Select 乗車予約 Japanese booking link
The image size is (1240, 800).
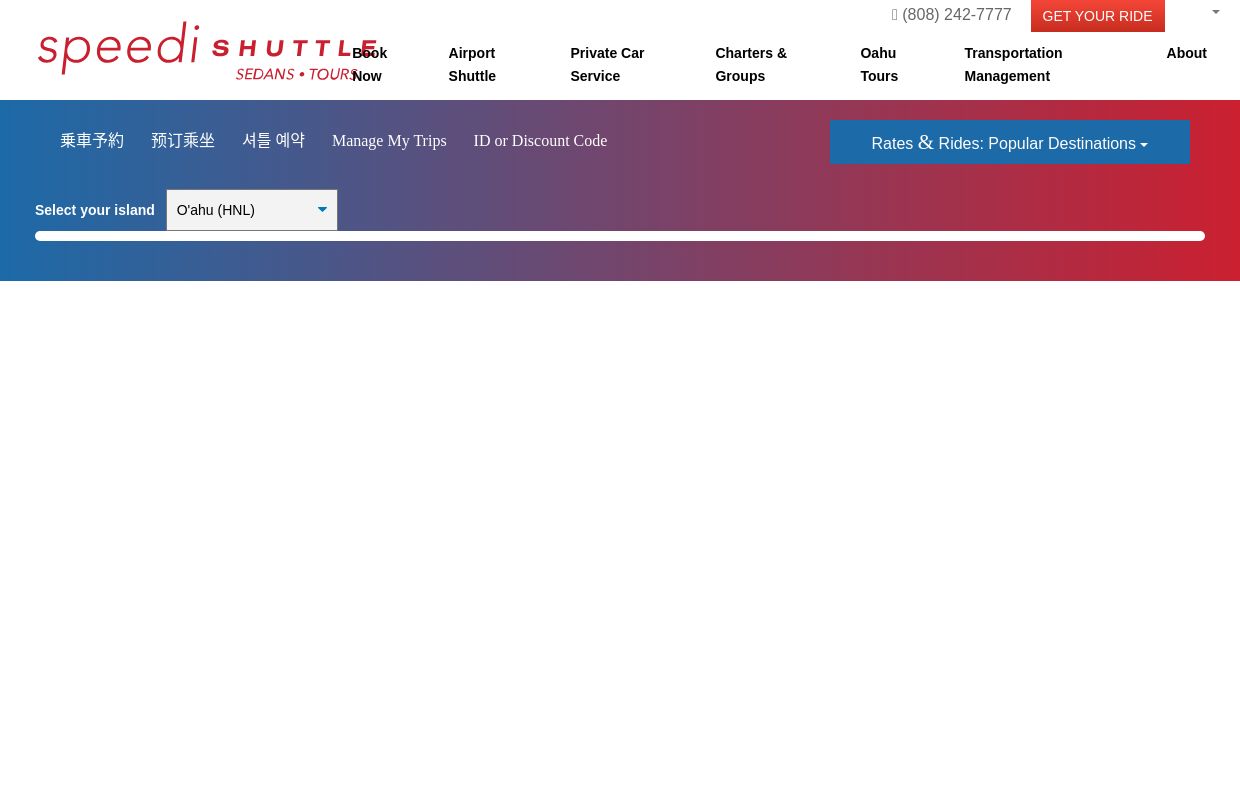(x=91, y=140)
